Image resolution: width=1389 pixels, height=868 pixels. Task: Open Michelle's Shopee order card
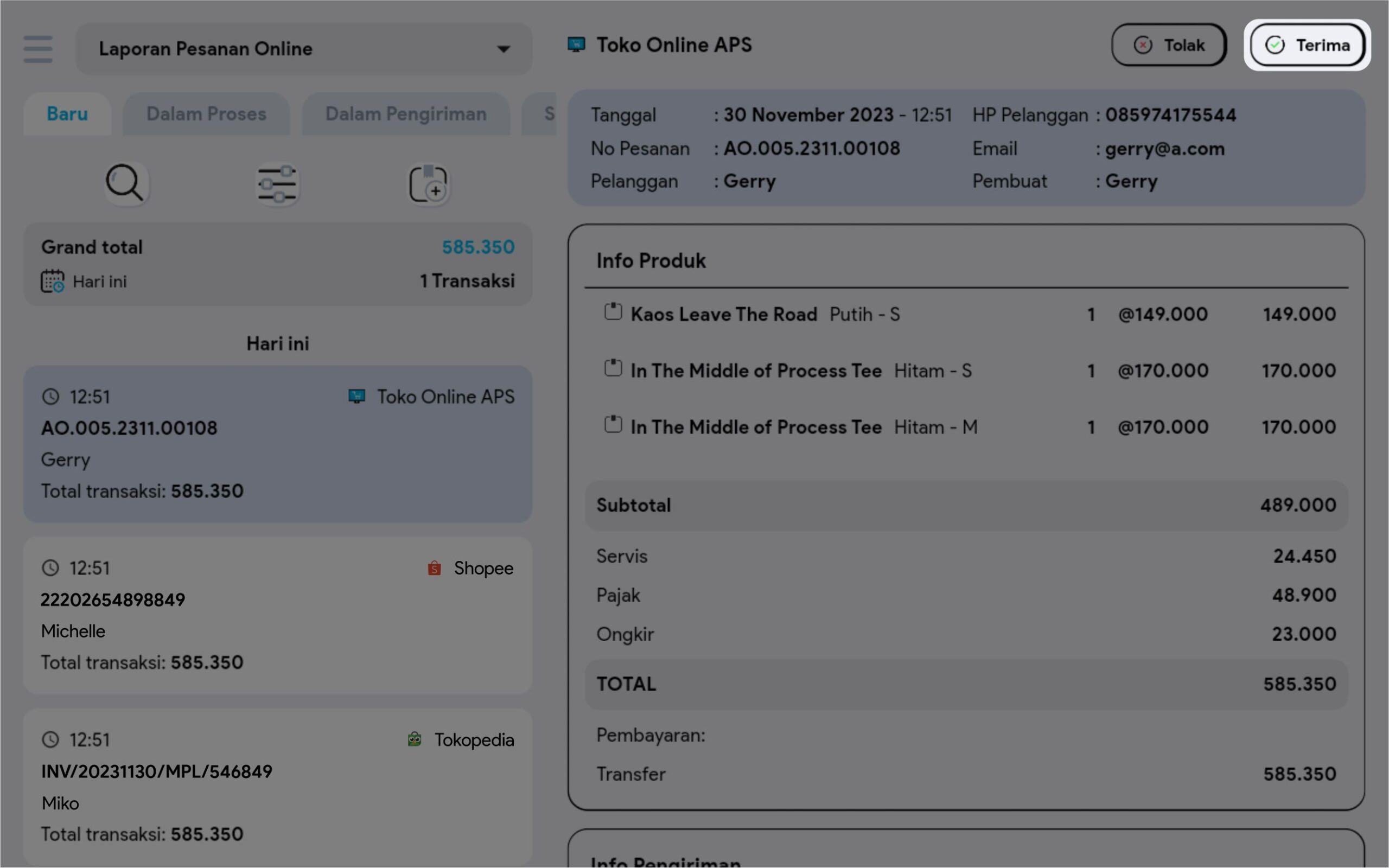point(277,615)
